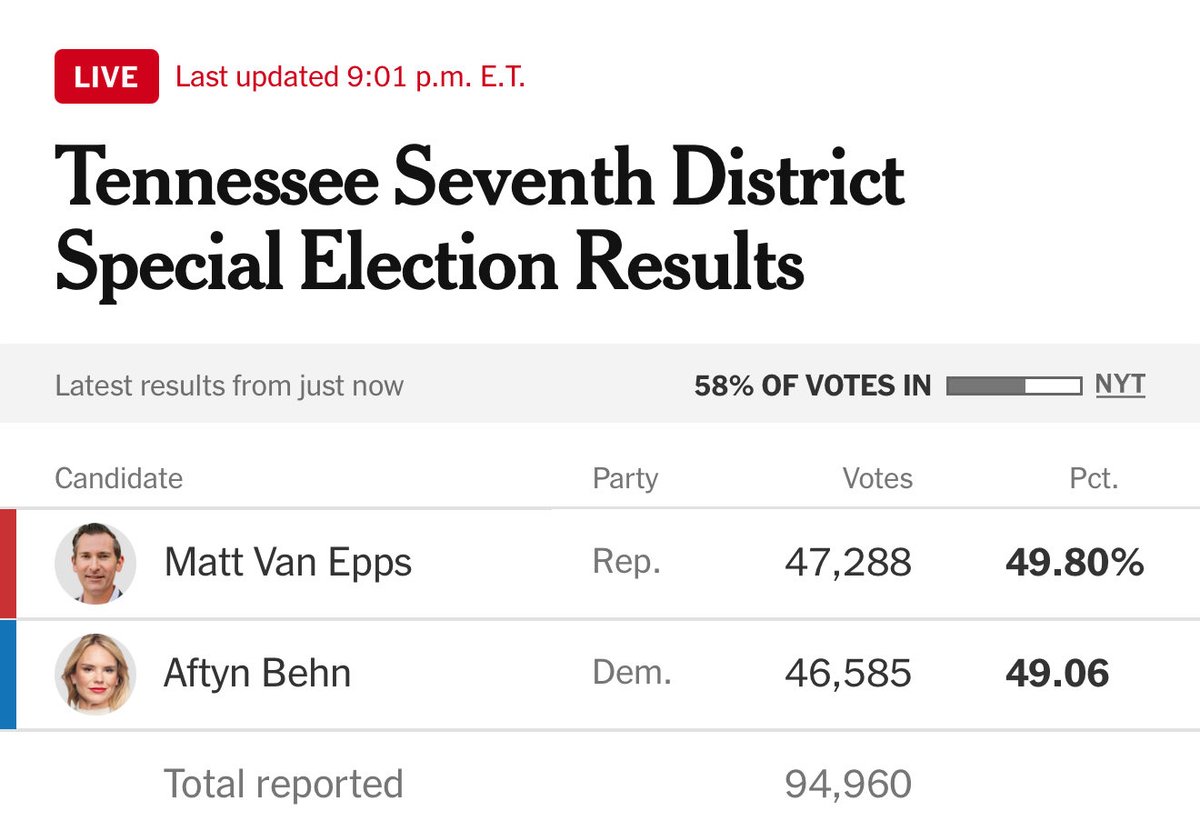Click Aftyn Behn portrait photo
Image resolution: width=1200 pixels, height=831 pixels.
pyautogui.click(x=95, y=674)
